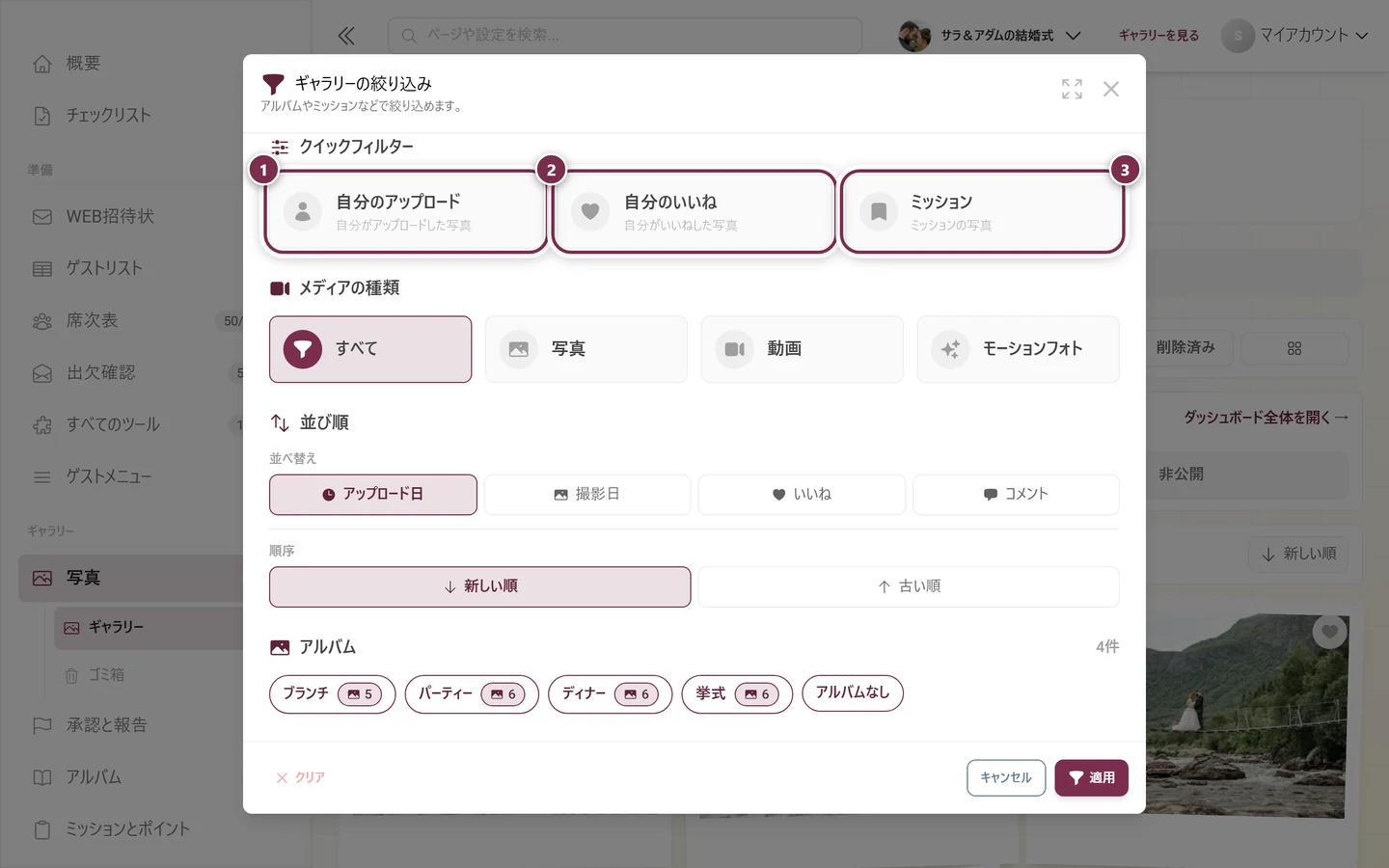Image resolution: width=1389 pixels, height=868 pixels.
Task: Focus the page and settings search field
Action: click(x=625, y=36)
